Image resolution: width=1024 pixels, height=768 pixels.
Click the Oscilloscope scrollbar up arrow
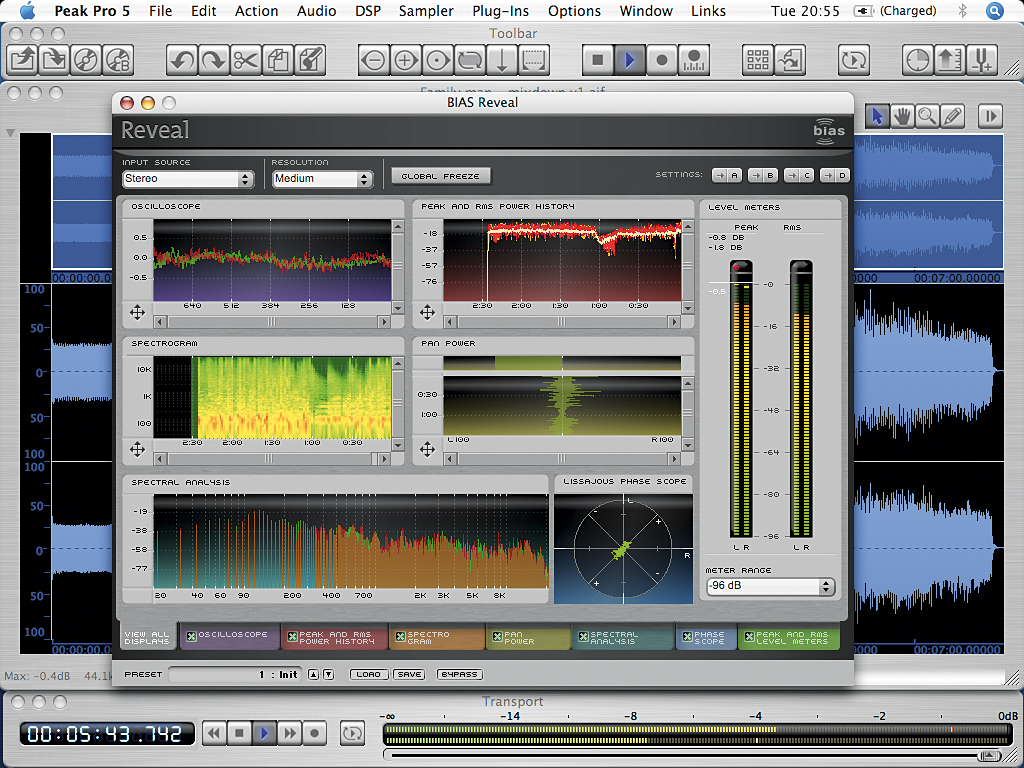(x=398, y=226)
